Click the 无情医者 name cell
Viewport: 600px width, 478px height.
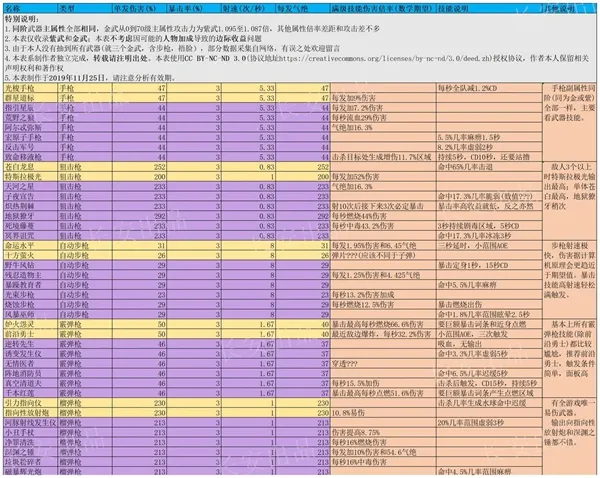click(30, 364)
